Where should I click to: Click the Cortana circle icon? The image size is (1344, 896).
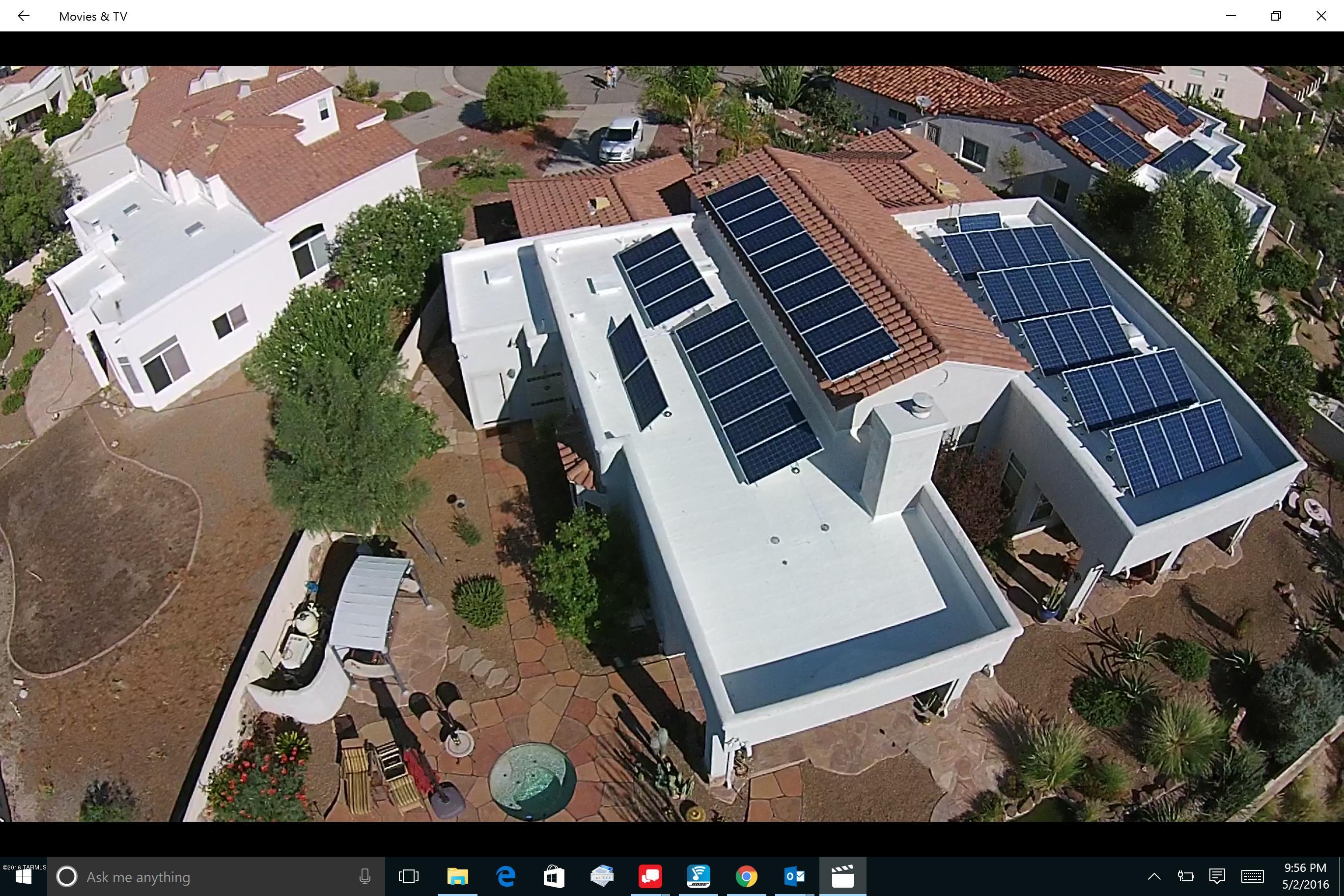[67, 876]
